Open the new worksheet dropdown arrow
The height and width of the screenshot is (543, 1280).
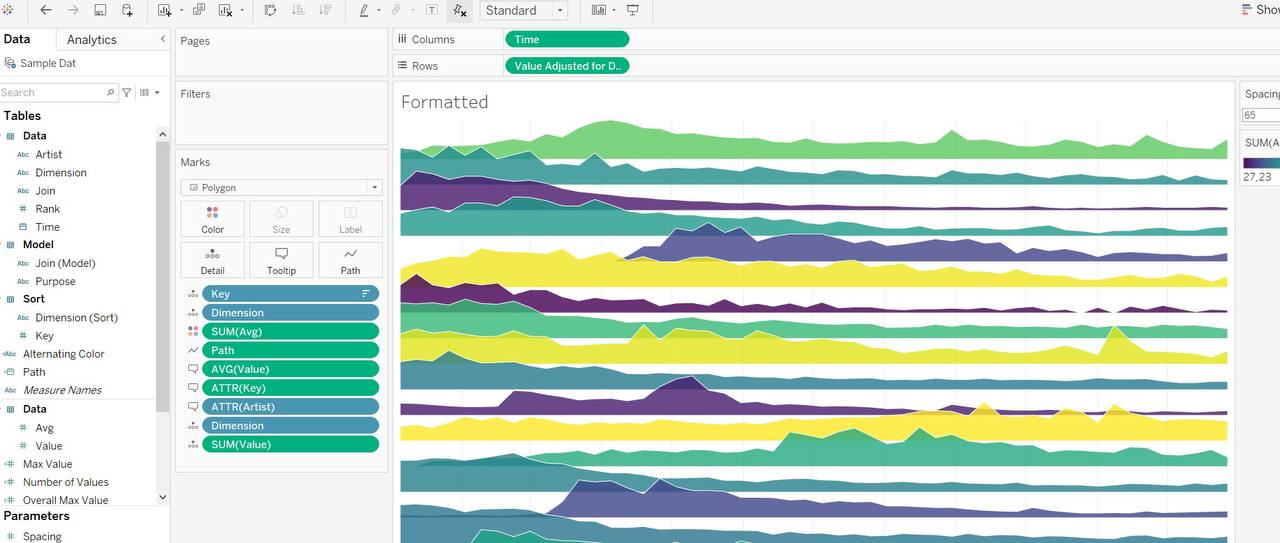click(x=182, y=10)
